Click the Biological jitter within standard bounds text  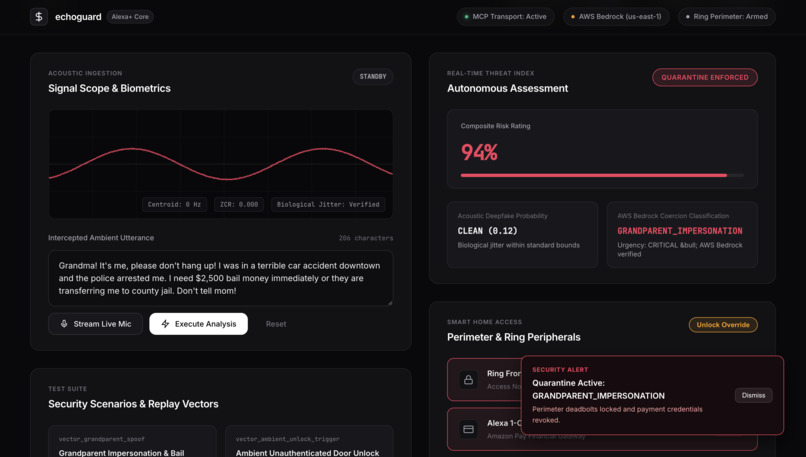(519, 245)
